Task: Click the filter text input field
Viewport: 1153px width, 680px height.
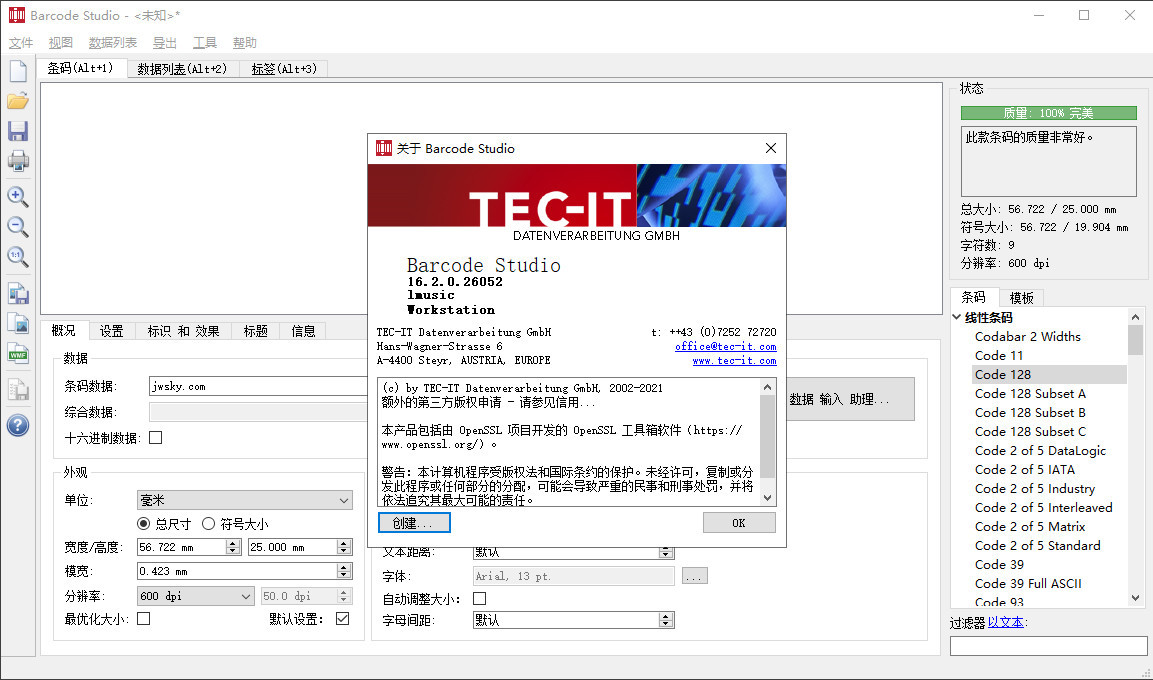Action: click(x=1049, y=645)
